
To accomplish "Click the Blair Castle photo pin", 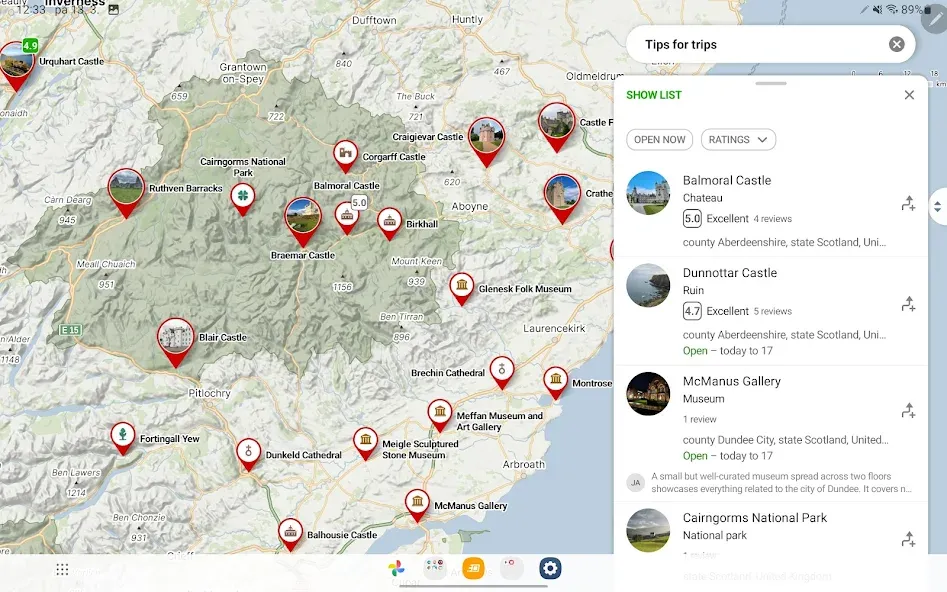I will coord(175,339).
